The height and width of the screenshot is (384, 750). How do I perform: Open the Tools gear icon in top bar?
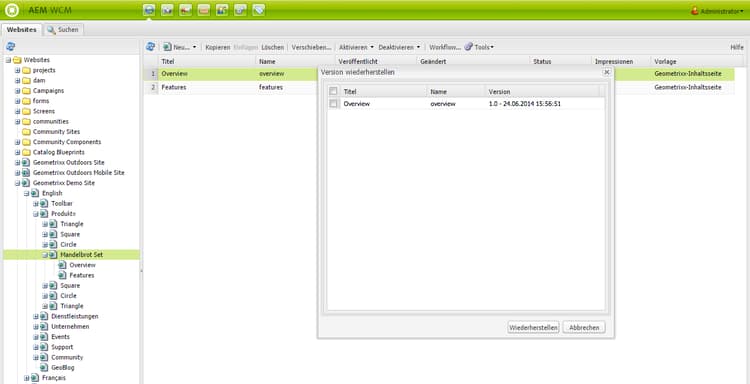click(x=240, y=10)
